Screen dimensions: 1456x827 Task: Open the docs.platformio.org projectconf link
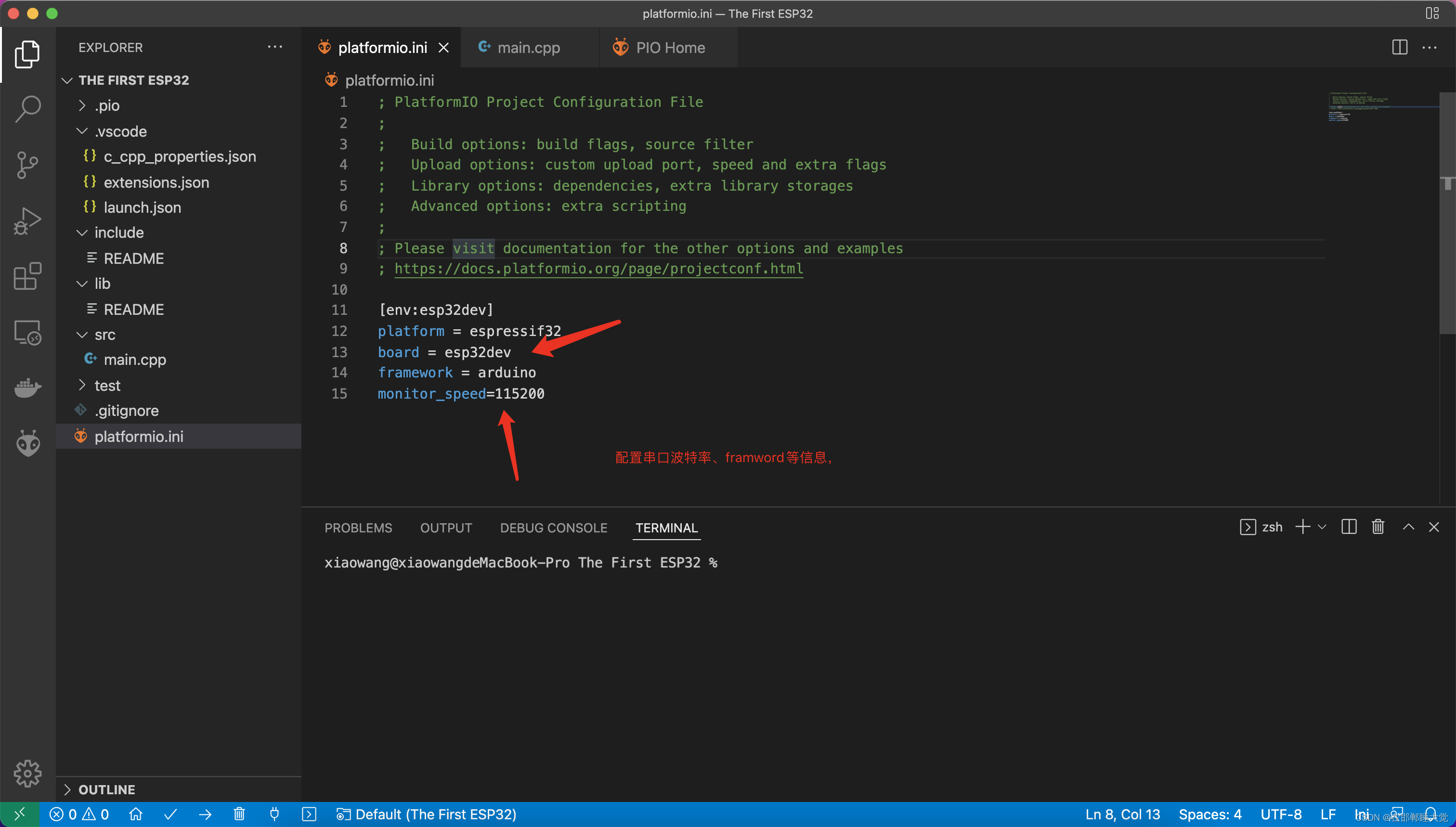point(598,269)
